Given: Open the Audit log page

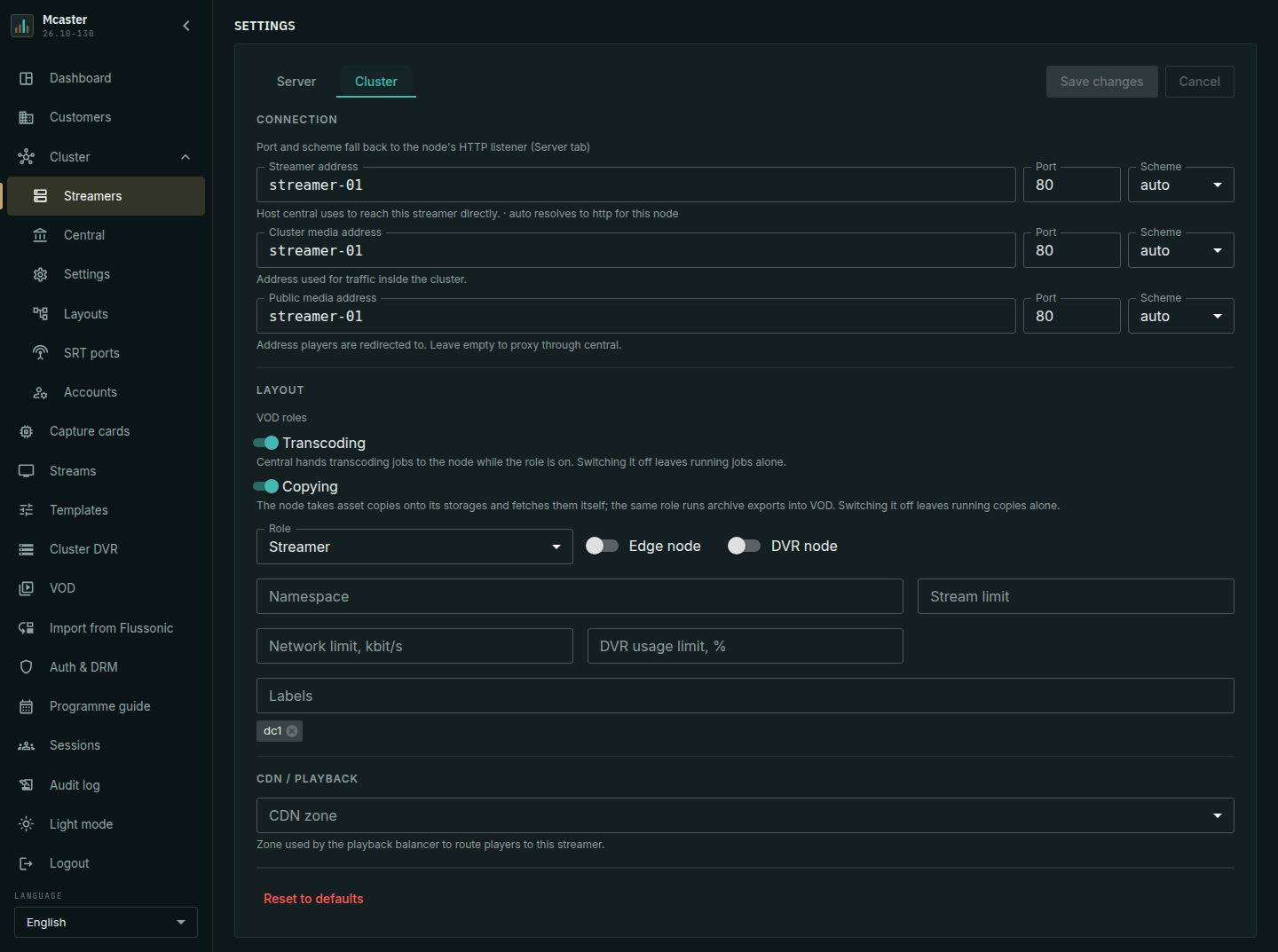Looking at the screenshot, I should point(106,785).
